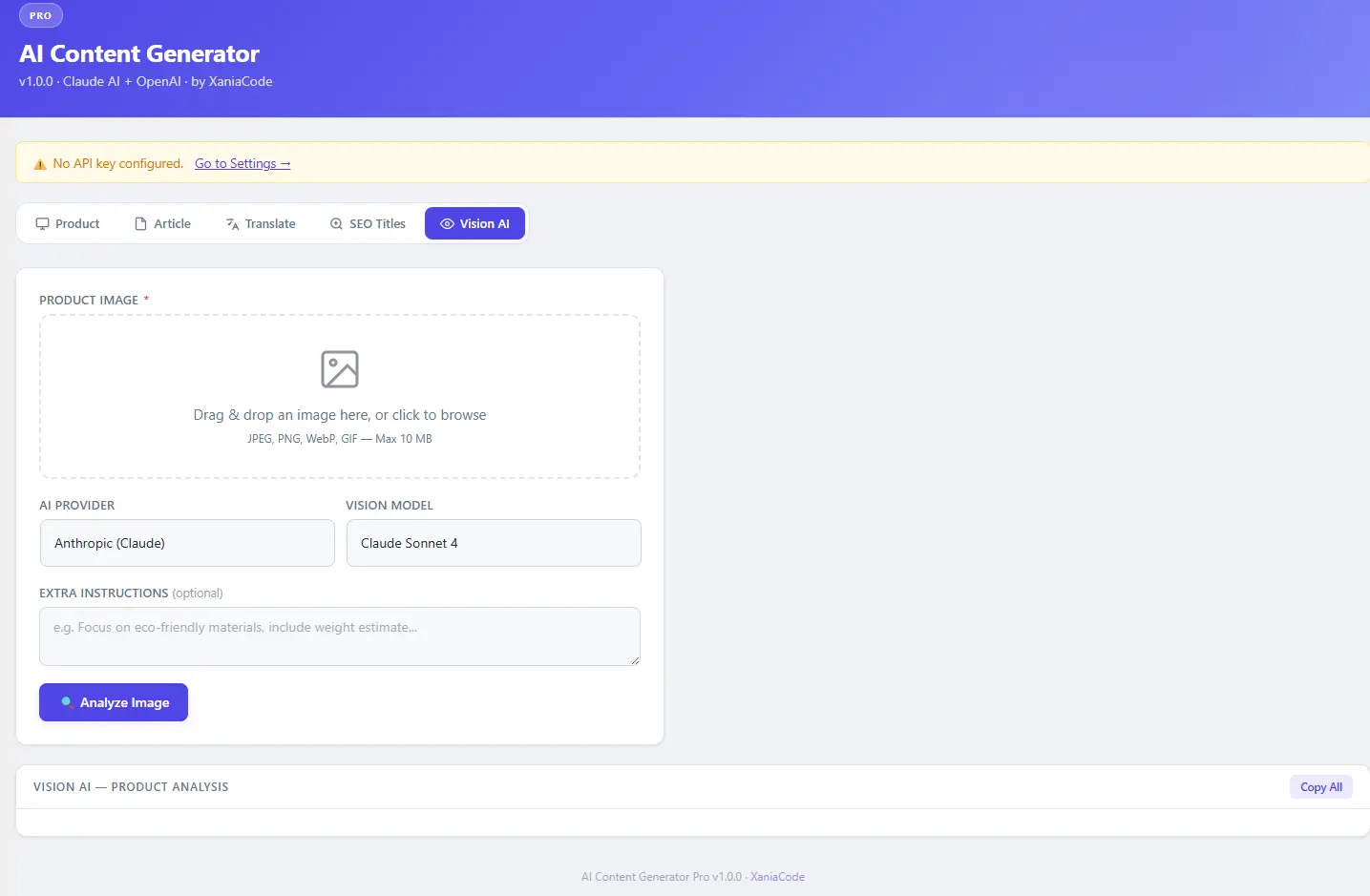Click the 'JPEG, PNG, WebP, GIF — Max 10 MB' hint
Screen dimensions: 1370x896
340,439
